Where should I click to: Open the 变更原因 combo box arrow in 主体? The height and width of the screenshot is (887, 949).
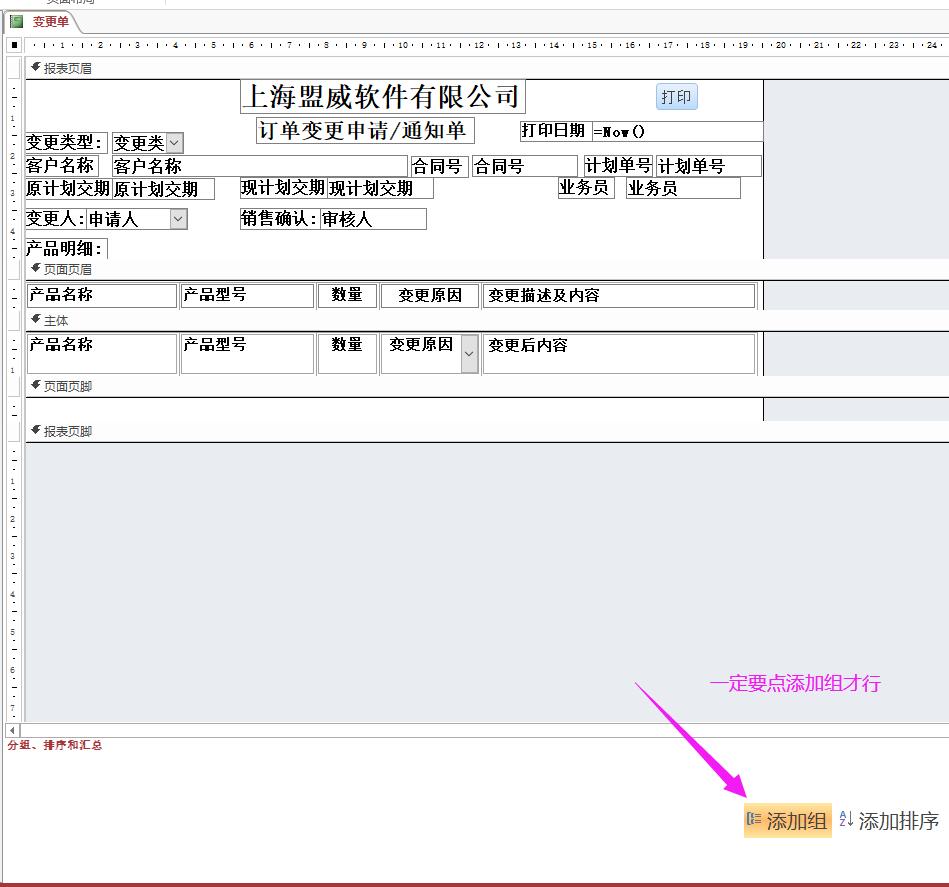(x=470, y=353)
